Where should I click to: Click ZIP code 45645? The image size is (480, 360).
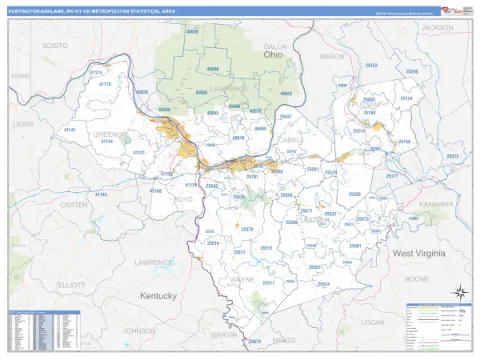(213, 113)
